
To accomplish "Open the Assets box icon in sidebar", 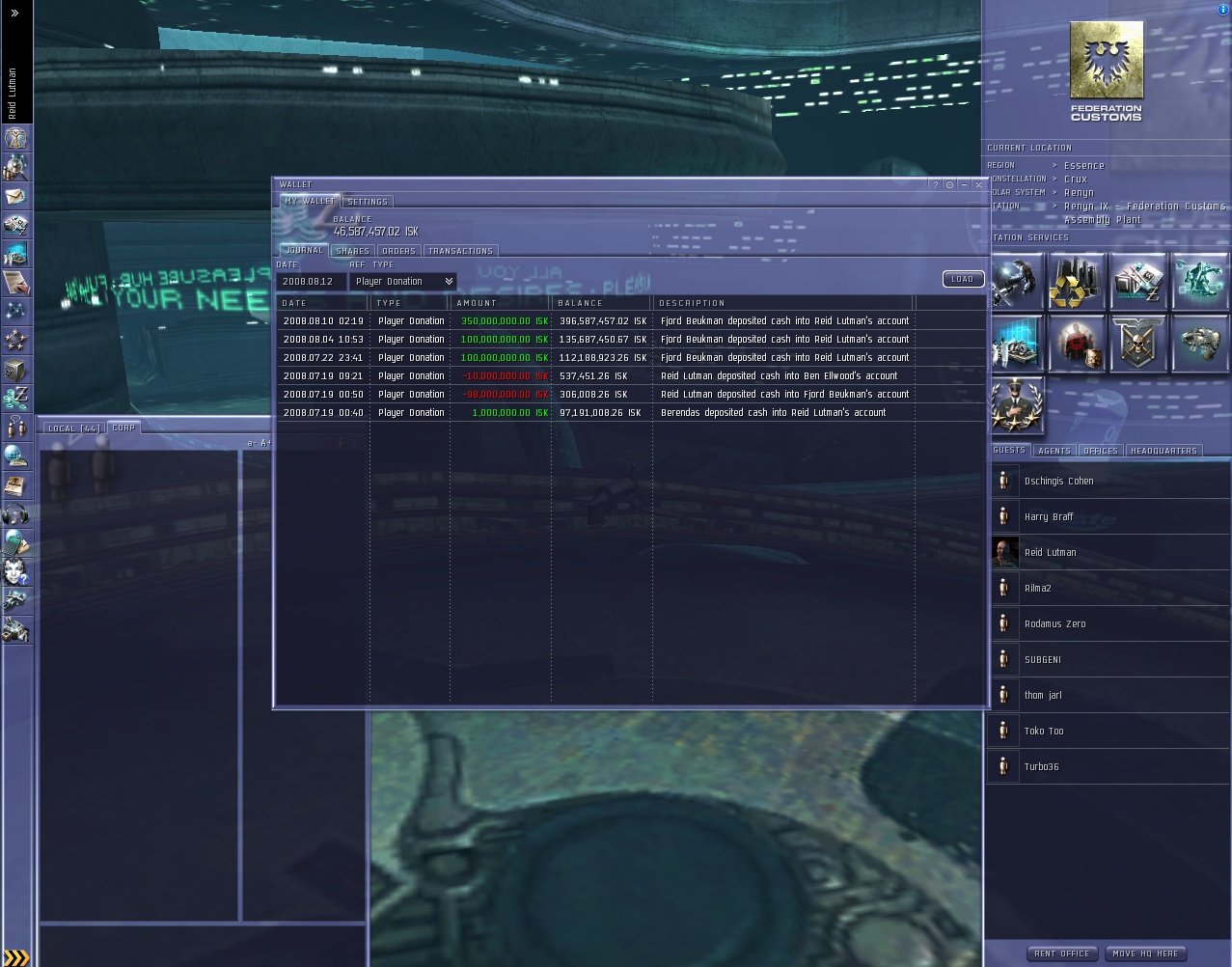I will click(x=16, y=370).
